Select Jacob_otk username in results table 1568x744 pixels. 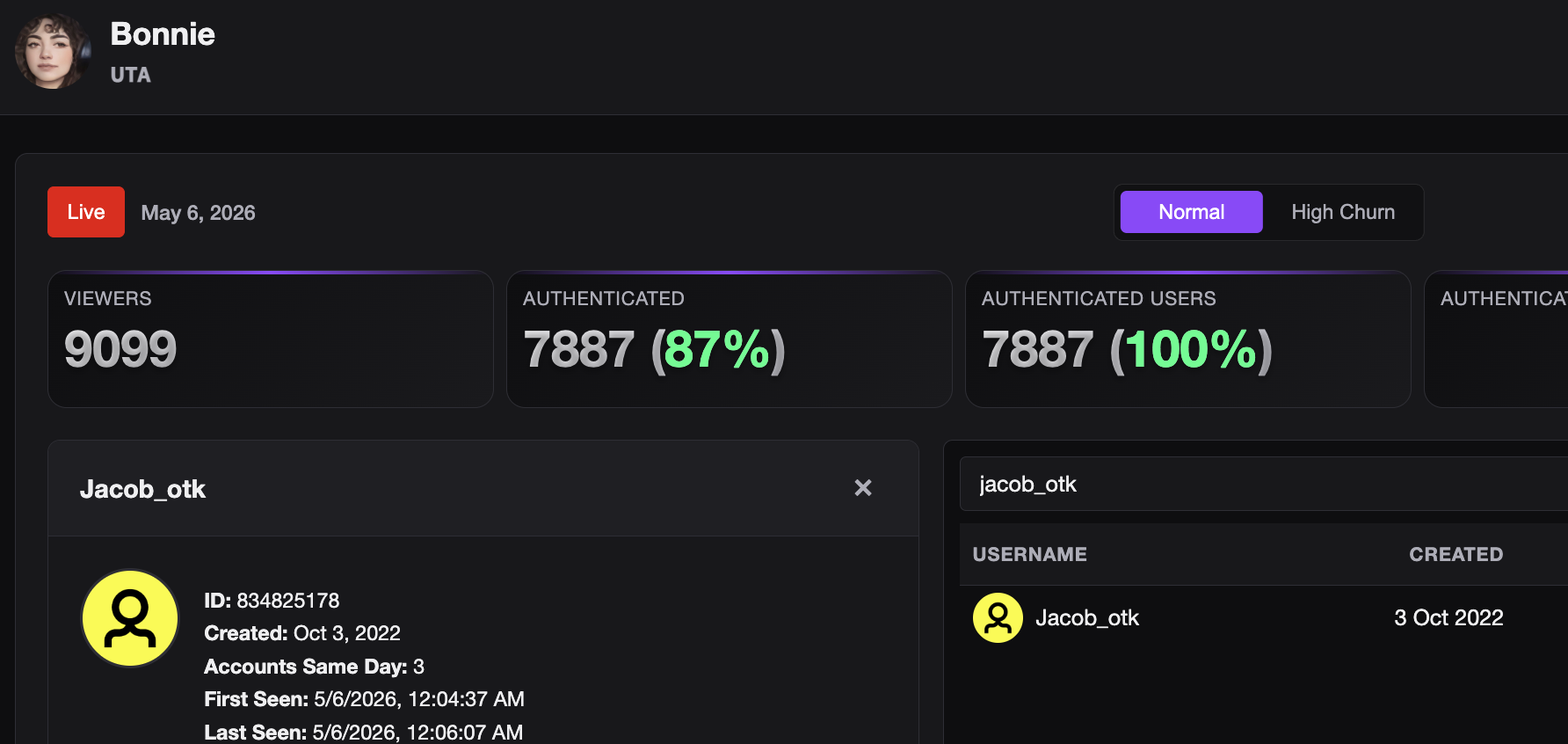tap(1087, 618)
